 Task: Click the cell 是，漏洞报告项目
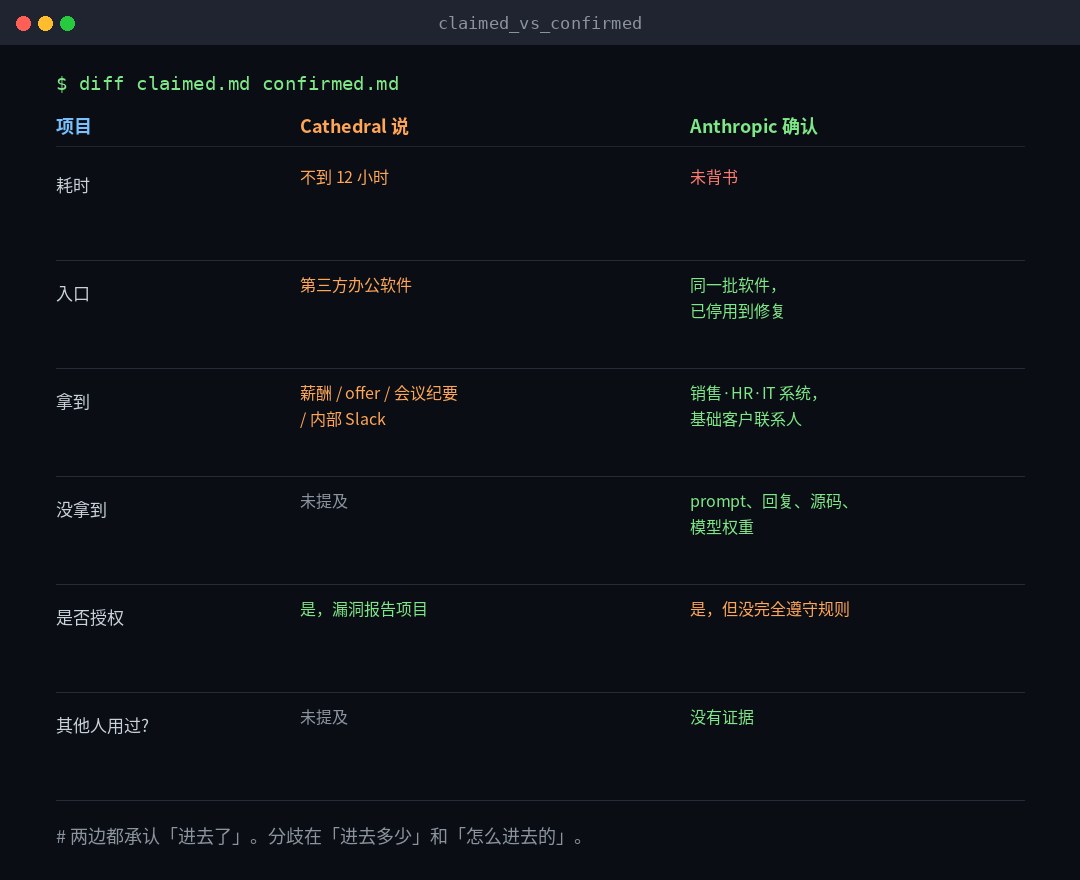364,609
